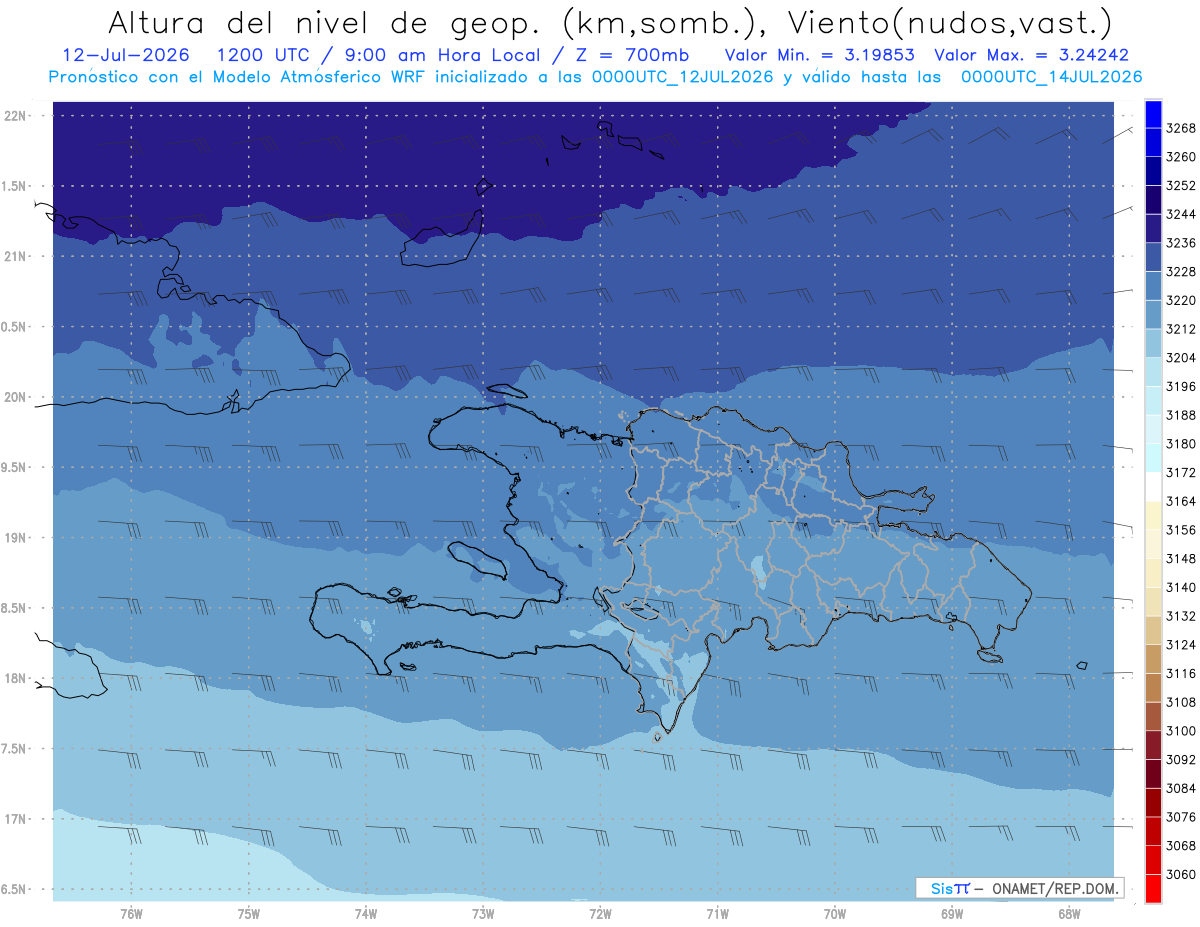Pick the legend swatch between 3228 and 3220

tap(1153, 286)
